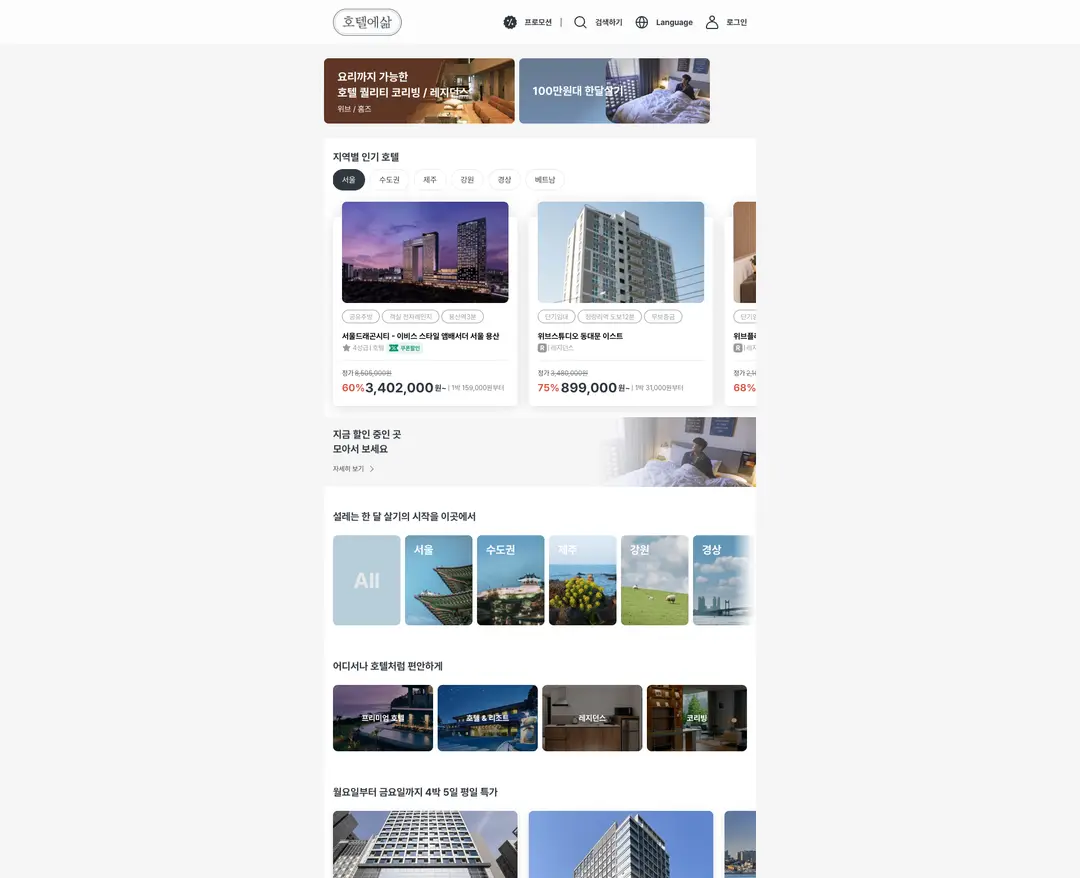Click the 객실 전자레인지 tag
This screenshot has height=878, width=1080.
pos(411,317)
